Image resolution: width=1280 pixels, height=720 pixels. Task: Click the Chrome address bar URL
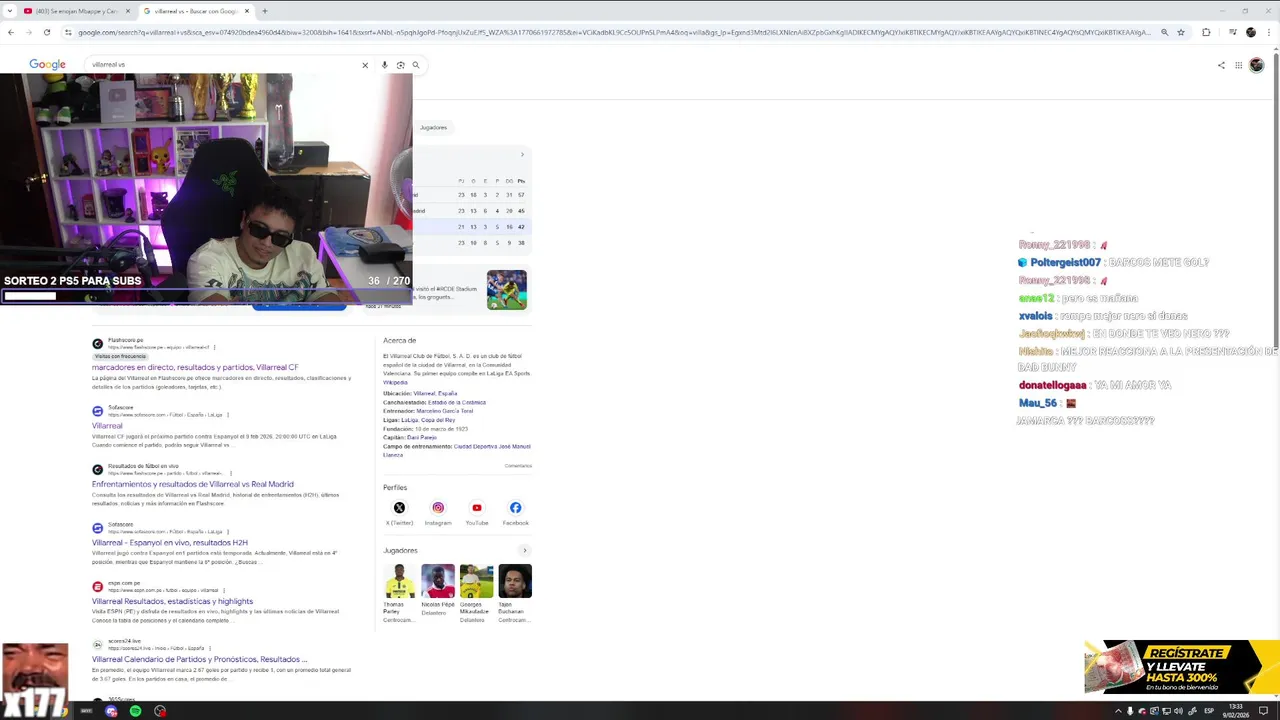tap(613, 32)
